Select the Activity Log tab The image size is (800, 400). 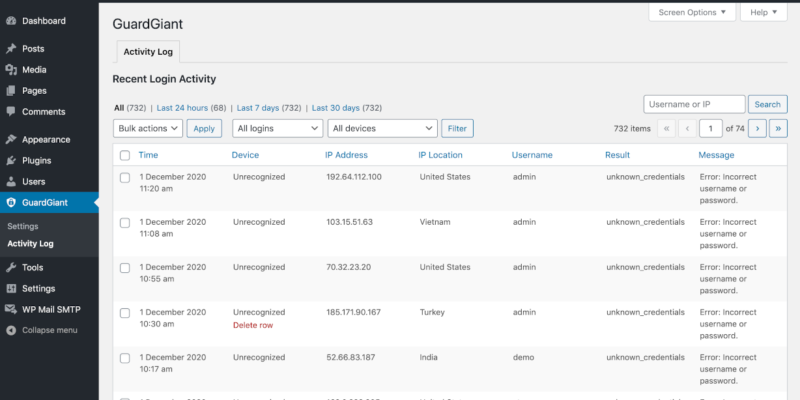tap(148, 52)
